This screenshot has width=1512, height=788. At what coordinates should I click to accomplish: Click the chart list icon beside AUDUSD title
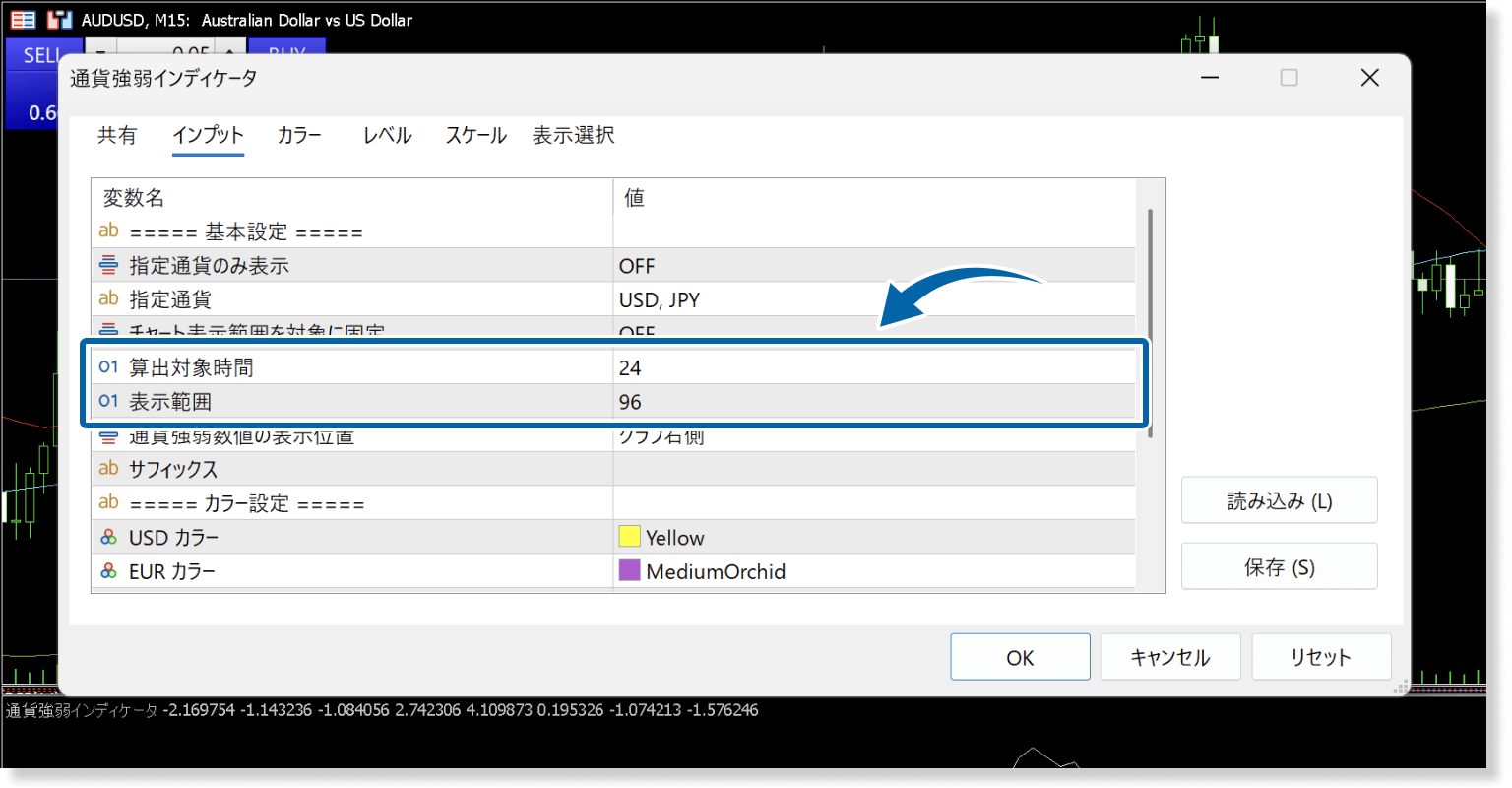point(23,20)
